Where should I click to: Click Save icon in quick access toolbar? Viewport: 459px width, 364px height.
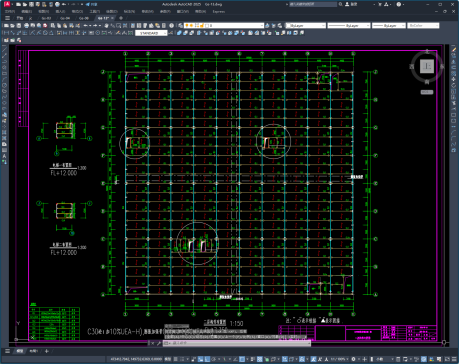31,4
